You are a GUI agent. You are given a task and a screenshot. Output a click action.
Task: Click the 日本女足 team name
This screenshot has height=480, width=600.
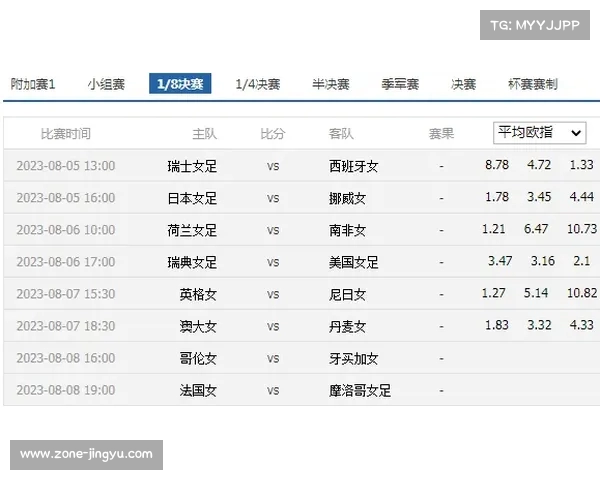point(192,198)
